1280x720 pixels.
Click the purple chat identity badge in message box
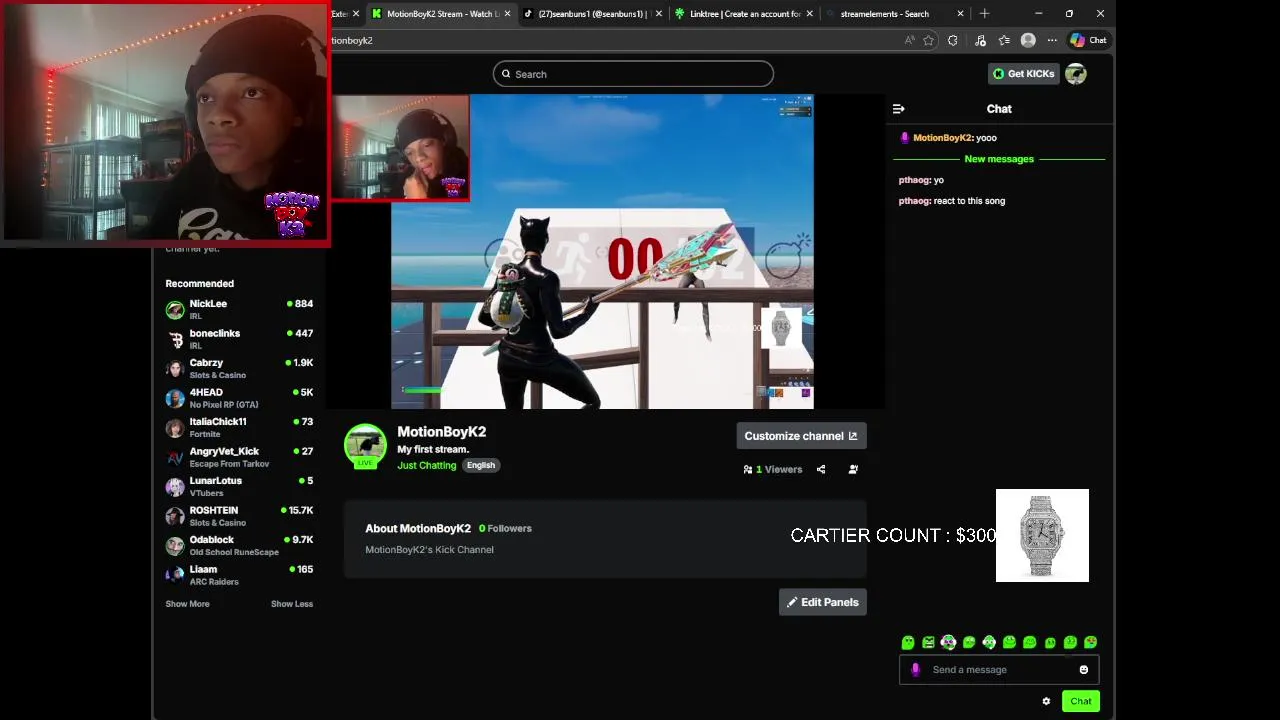click(x=915, y=670)
